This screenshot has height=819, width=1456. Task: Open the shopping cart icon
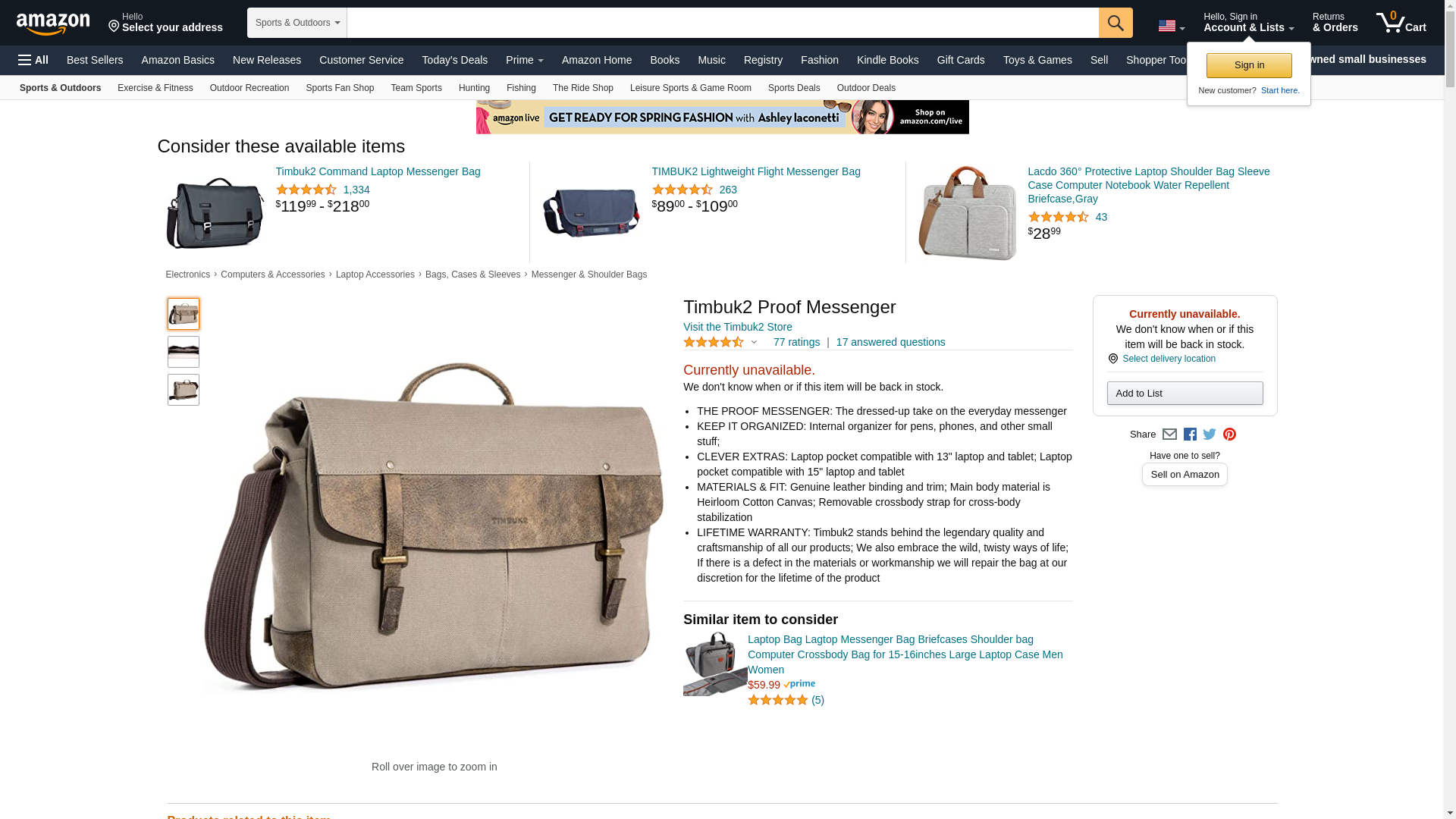click(x=1401, y=23)
